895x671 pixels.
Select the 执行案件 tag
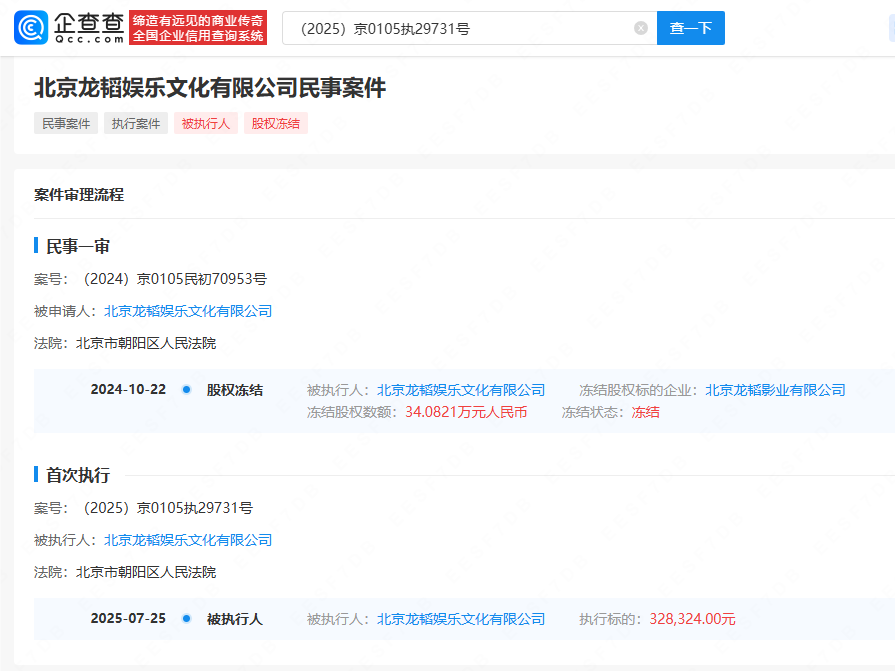(x=136, y=123)
